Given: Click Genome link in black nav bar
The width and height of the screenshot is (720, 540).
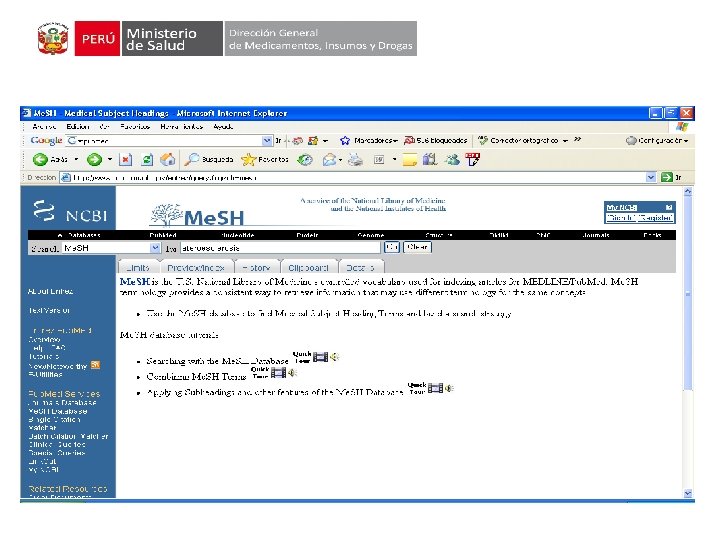Looking at the screenshot, I should point(371,235).
